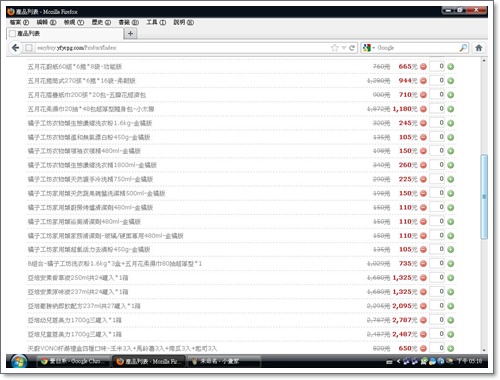Decrease quantity for the 710元 item

[x=423, y=95]
